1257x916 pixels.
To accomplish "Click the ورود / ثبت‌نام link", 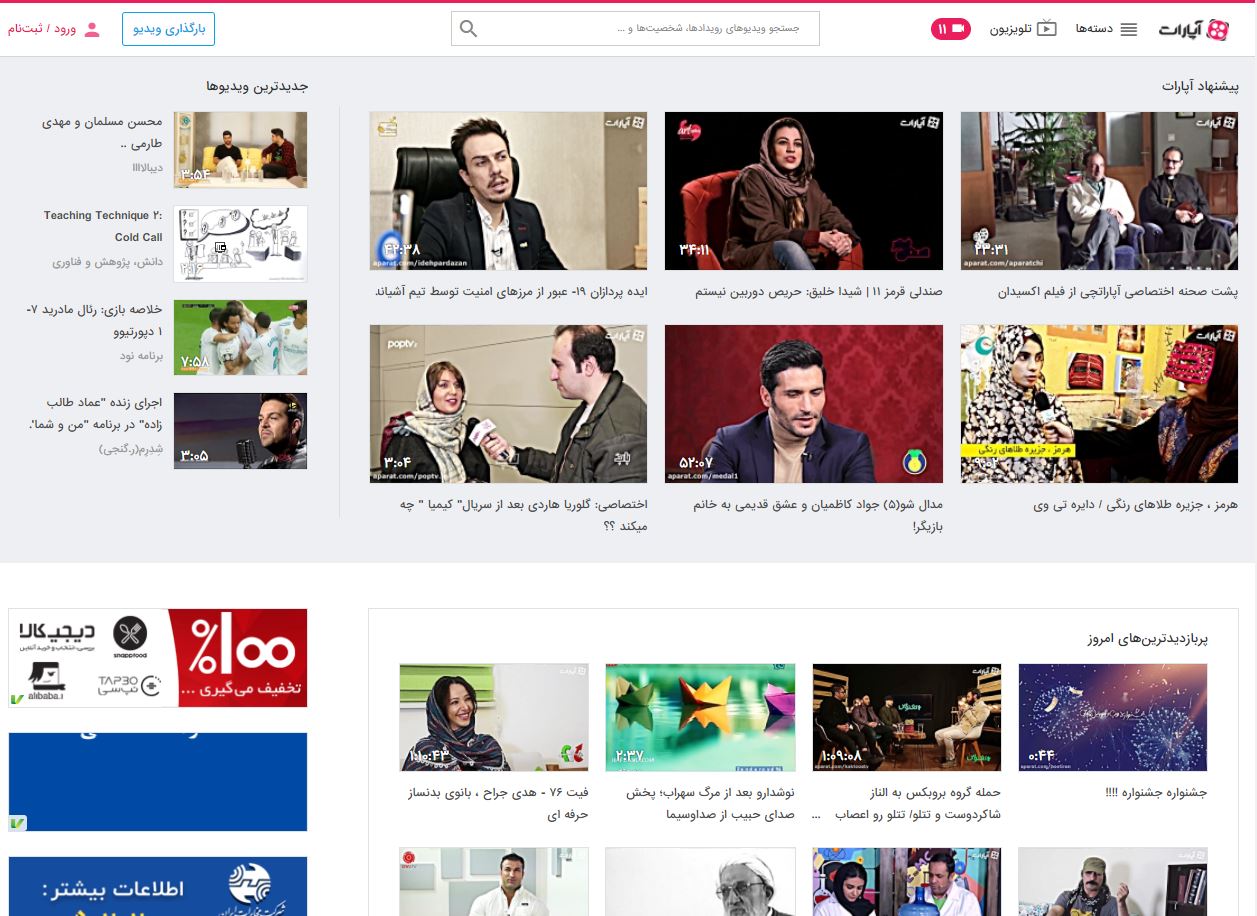I will pyautogui.click(x=42, y=29).
